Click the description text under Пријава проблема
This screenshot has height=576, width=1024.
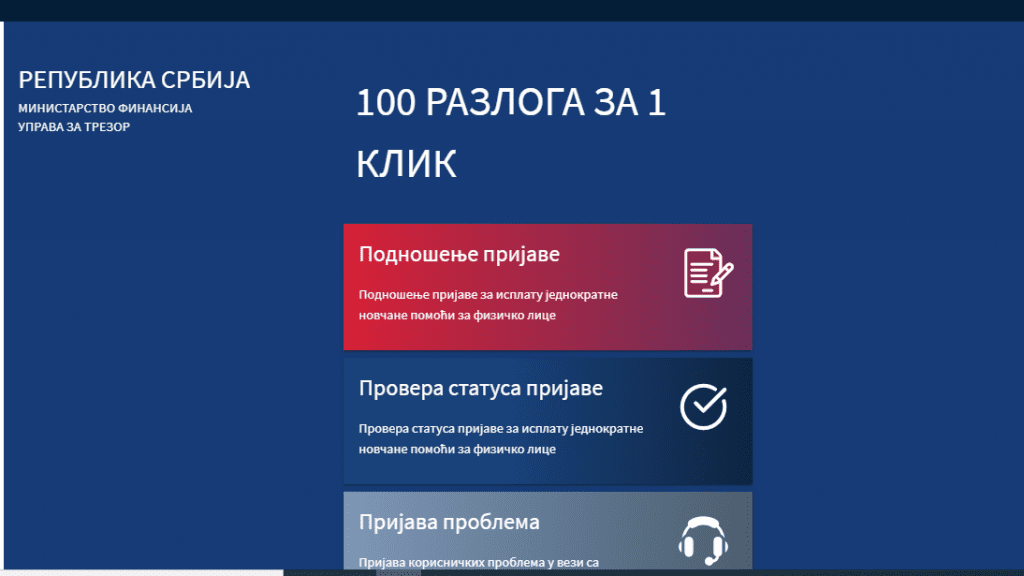coord(478,563)
